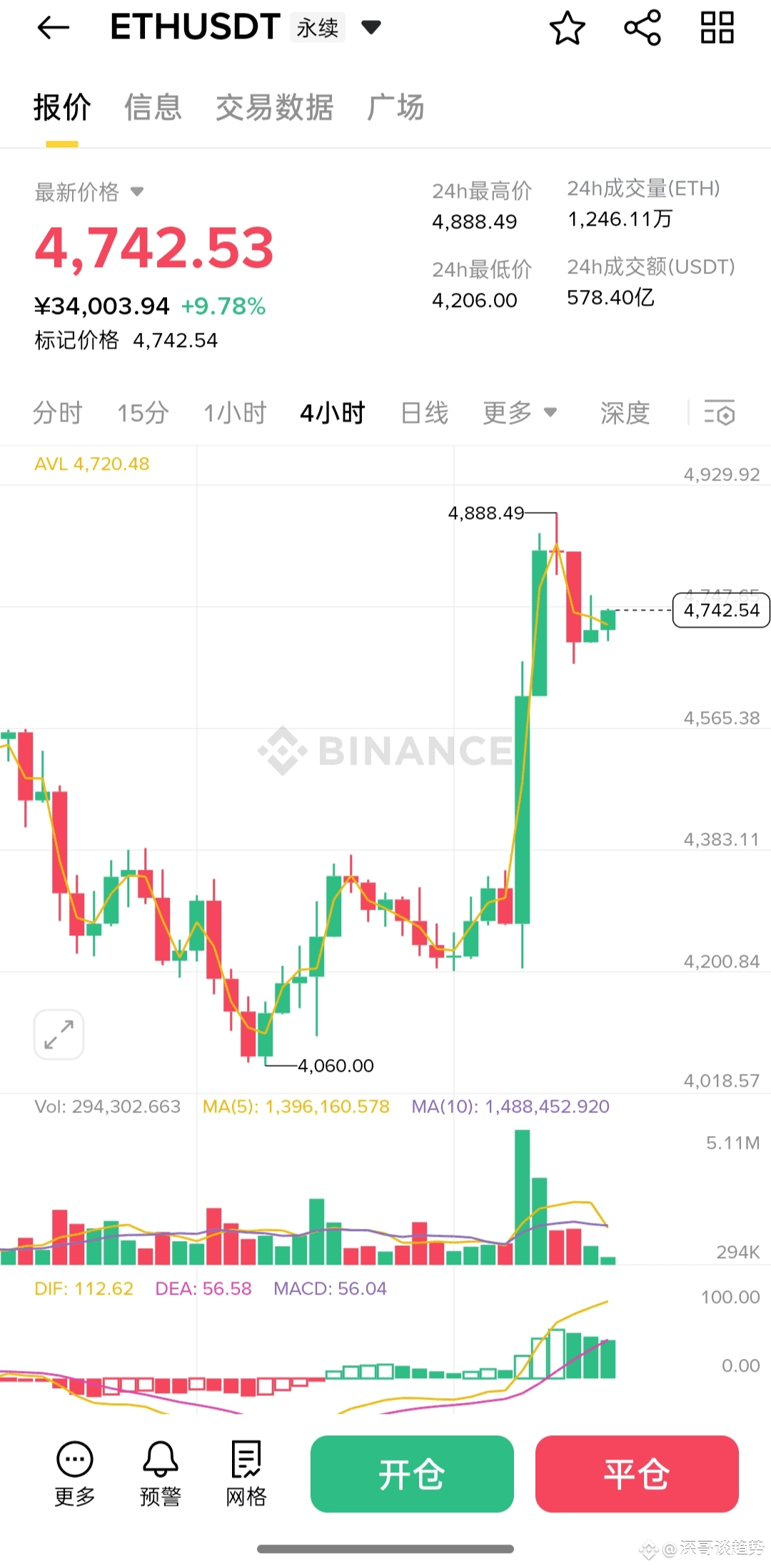
Task: Tap the back arrow icon
Action: point(54,28)
